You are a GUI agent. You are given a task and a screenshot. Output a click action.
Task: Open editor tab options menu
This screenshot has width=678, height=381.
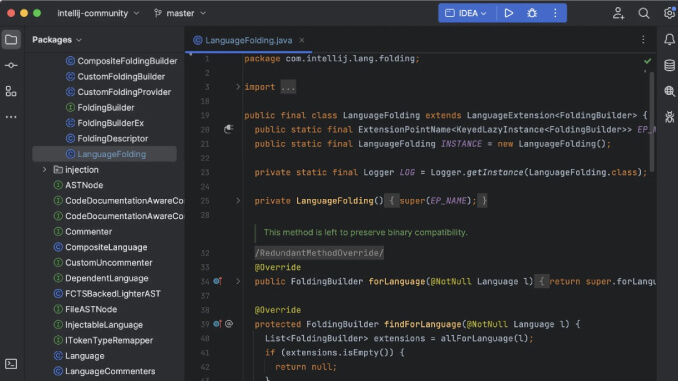point(643,40)
